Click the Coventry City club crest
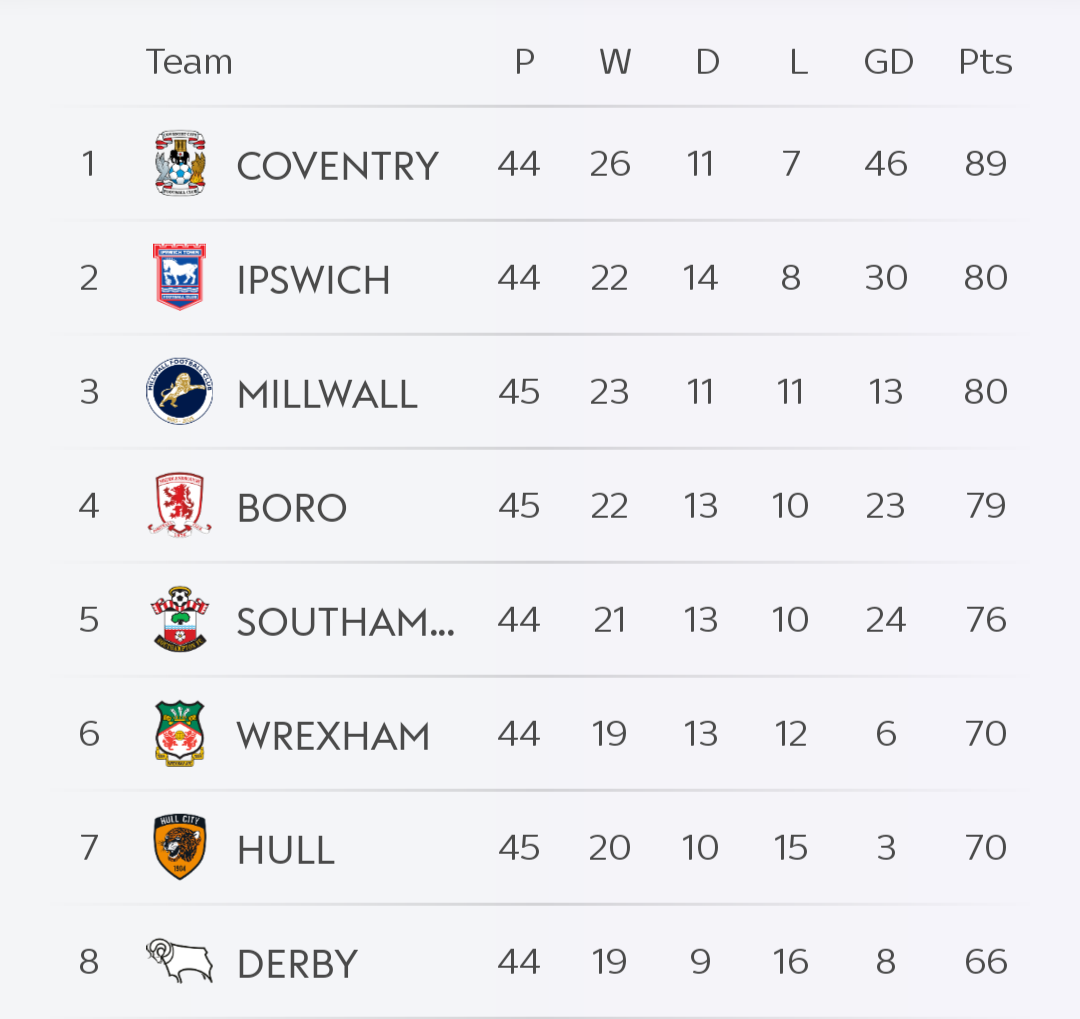The image size is (1080, 1019). pyautogui.click(x=180, y=163)
